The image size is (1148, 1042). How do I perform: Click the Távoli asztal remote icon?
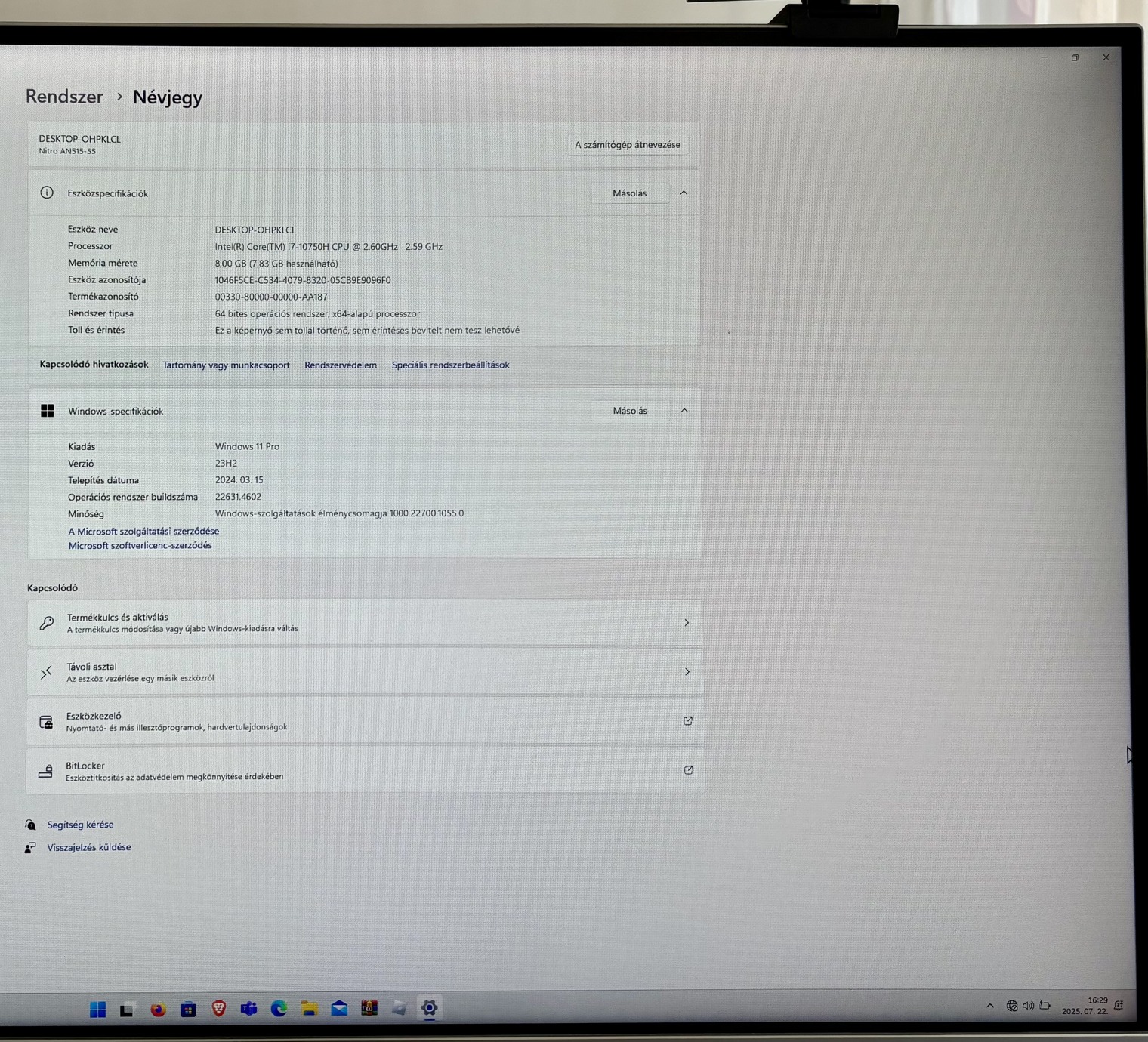point(46,672)
